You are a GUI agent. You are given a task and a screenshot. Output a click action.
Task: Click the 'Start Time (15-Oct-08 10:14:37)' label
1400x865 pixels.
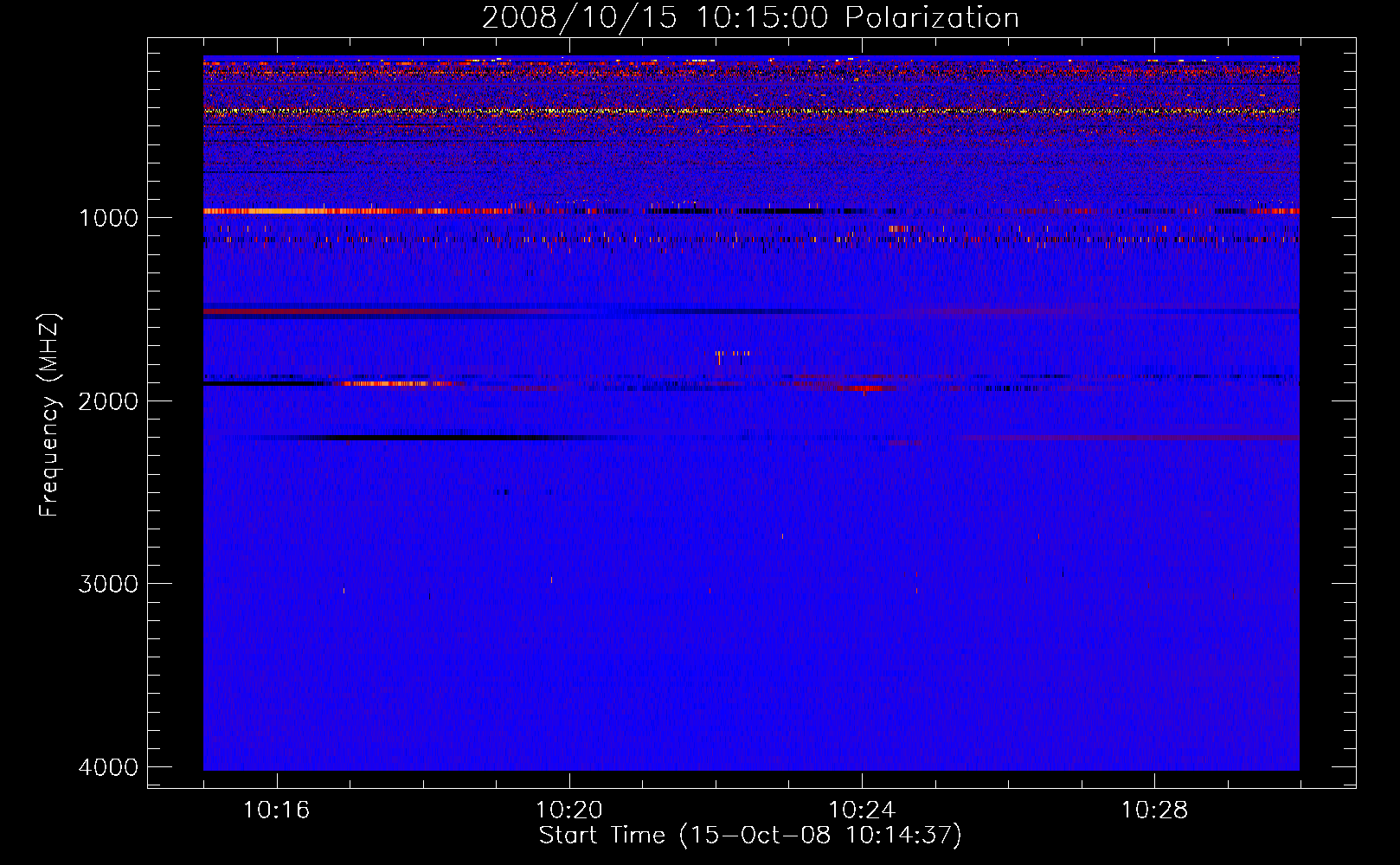click(x=750, y=836)
